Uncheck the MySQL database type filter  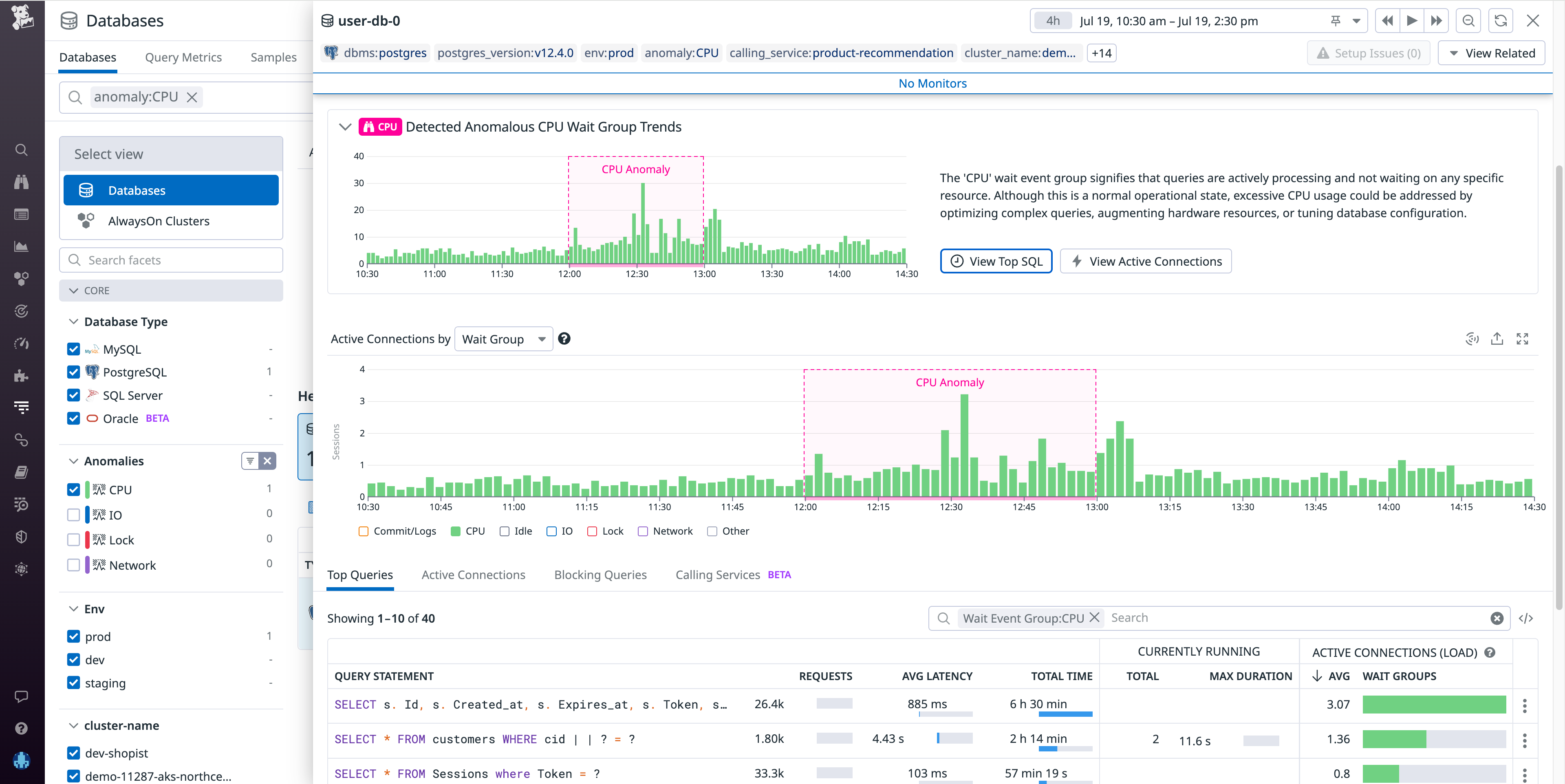[x=73, y=348]
